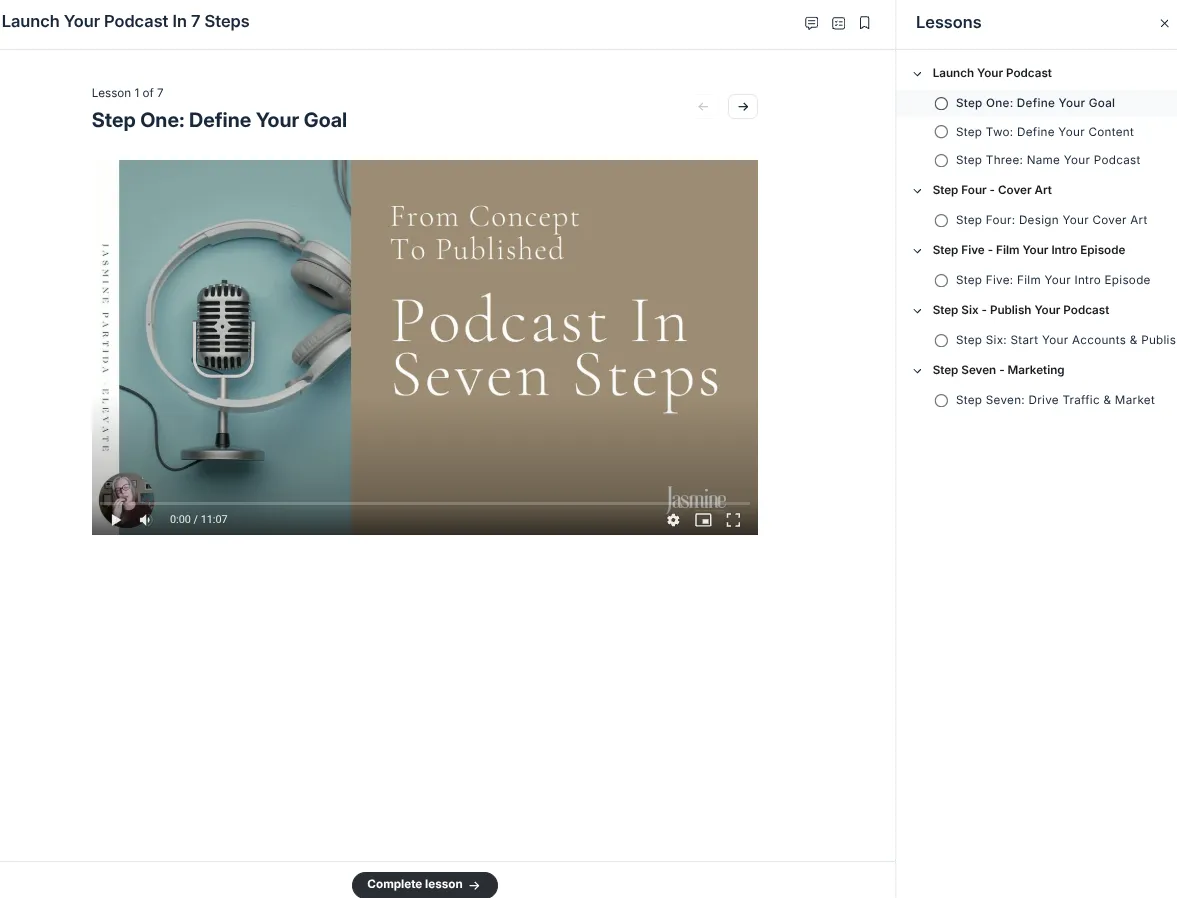Viewport: 1177px width, 898px height.
Task: Seek on the video progress bar
Action: click(x=425, y=503)
